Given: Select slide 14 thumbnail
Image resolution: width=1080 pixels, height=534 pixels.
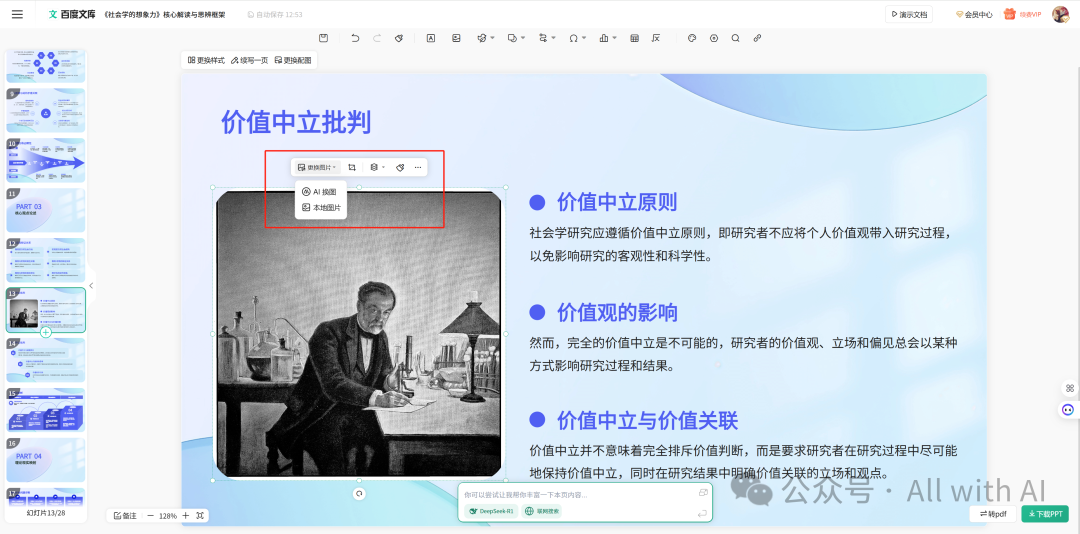Looking at the screenshot, I should pyautogui.click(x=45, y=360).
